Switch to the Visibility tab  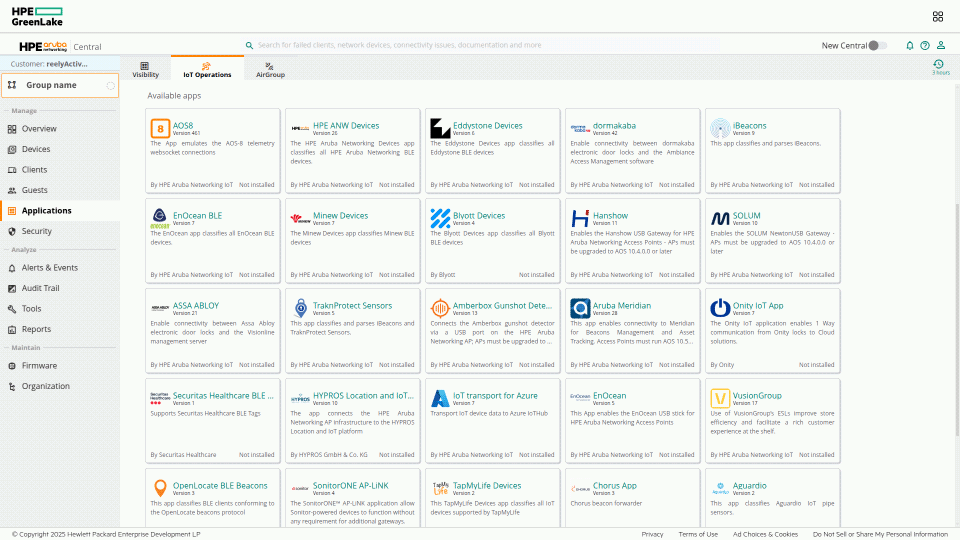pos(145,69)
